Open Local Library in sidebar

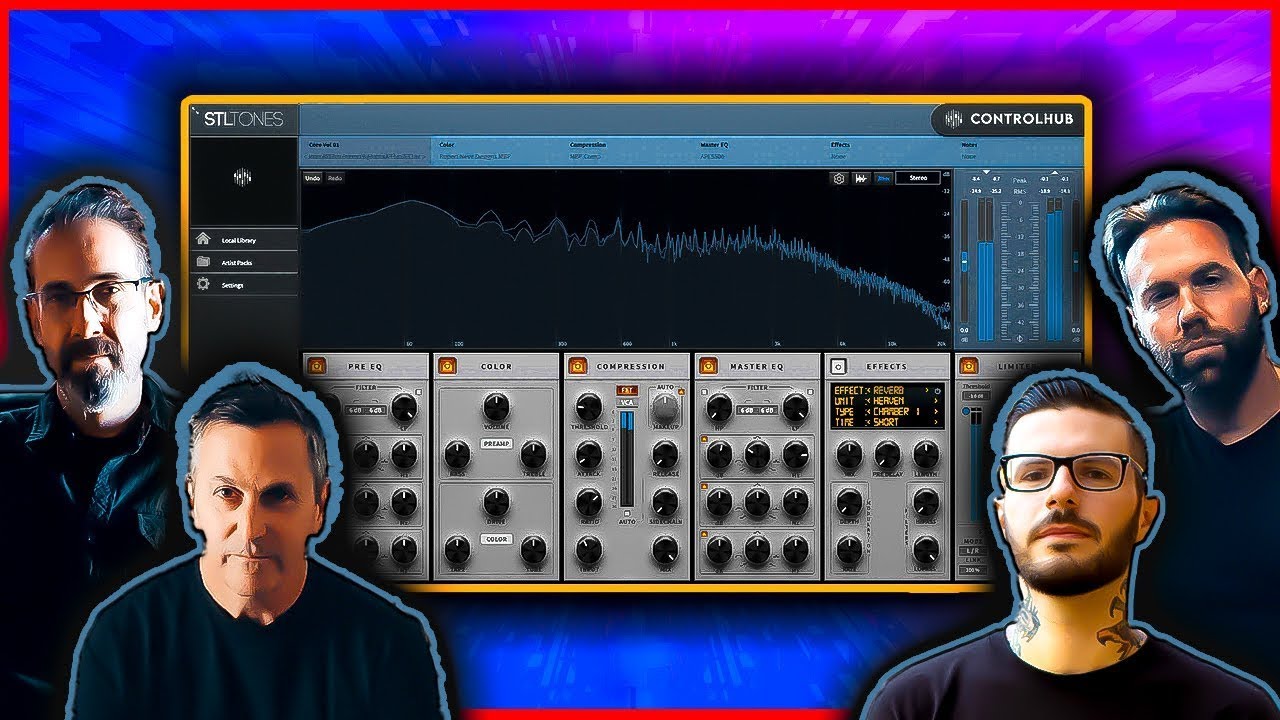click(x=244, y=240)
